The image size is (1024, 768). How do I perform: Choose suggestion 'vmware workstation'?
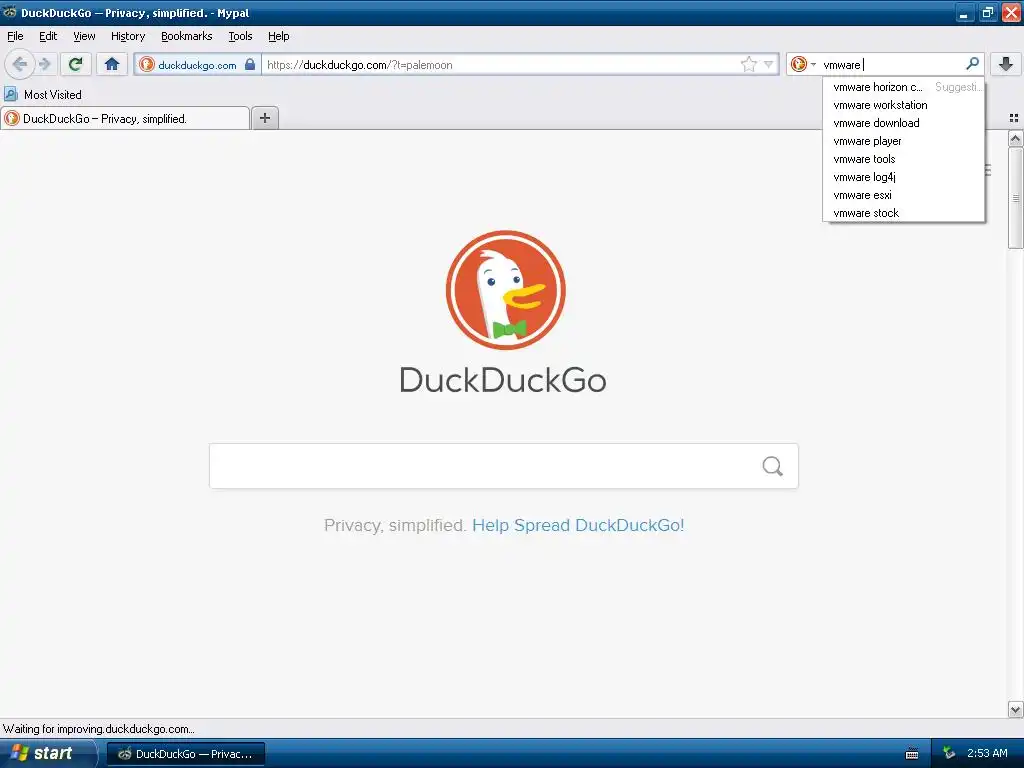pyautogui.click(x=903, y=105)
